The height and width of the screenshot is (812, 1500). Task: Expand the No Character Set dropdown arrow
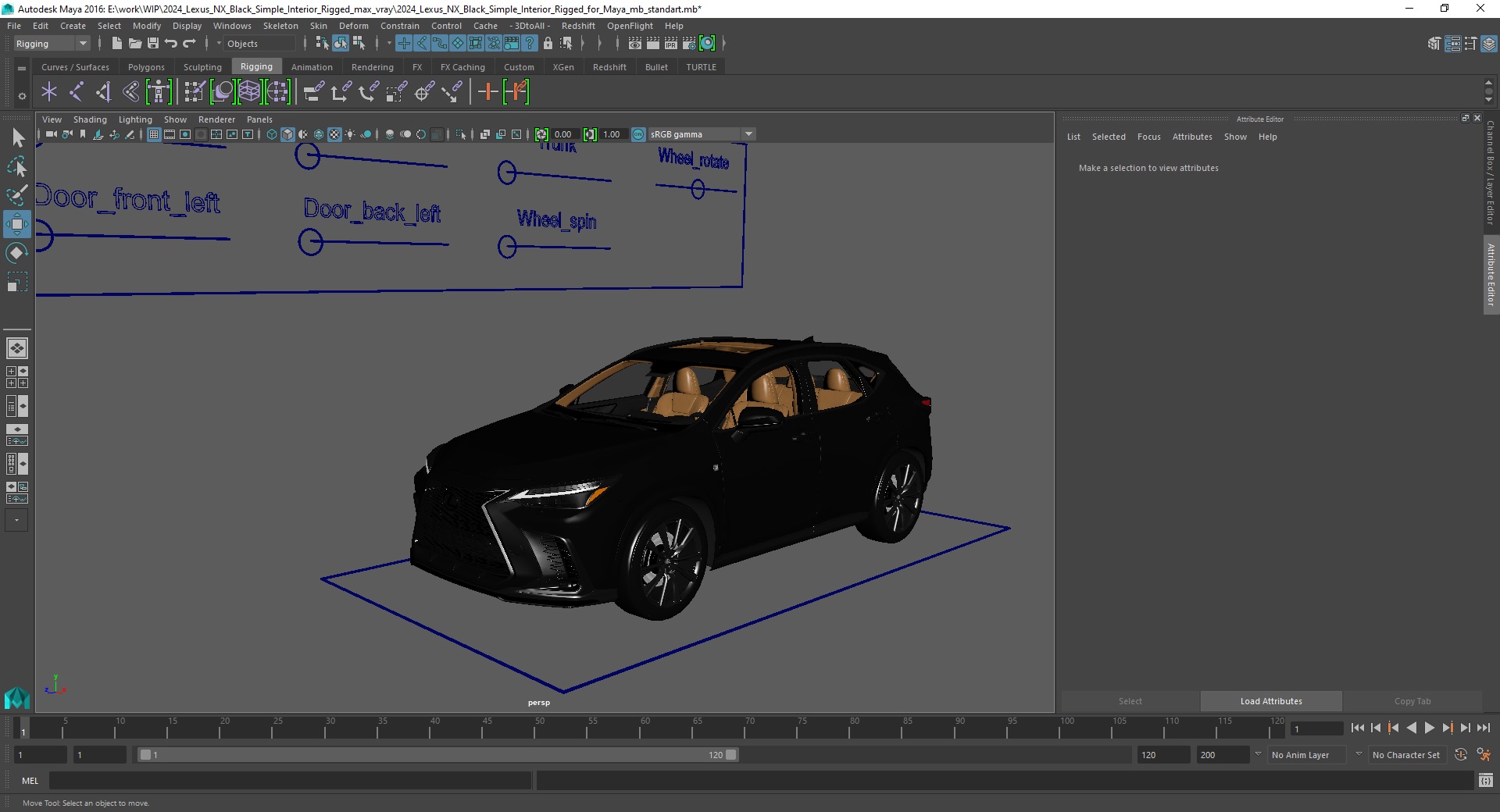pyautogui.click(x=1359, y=755)
